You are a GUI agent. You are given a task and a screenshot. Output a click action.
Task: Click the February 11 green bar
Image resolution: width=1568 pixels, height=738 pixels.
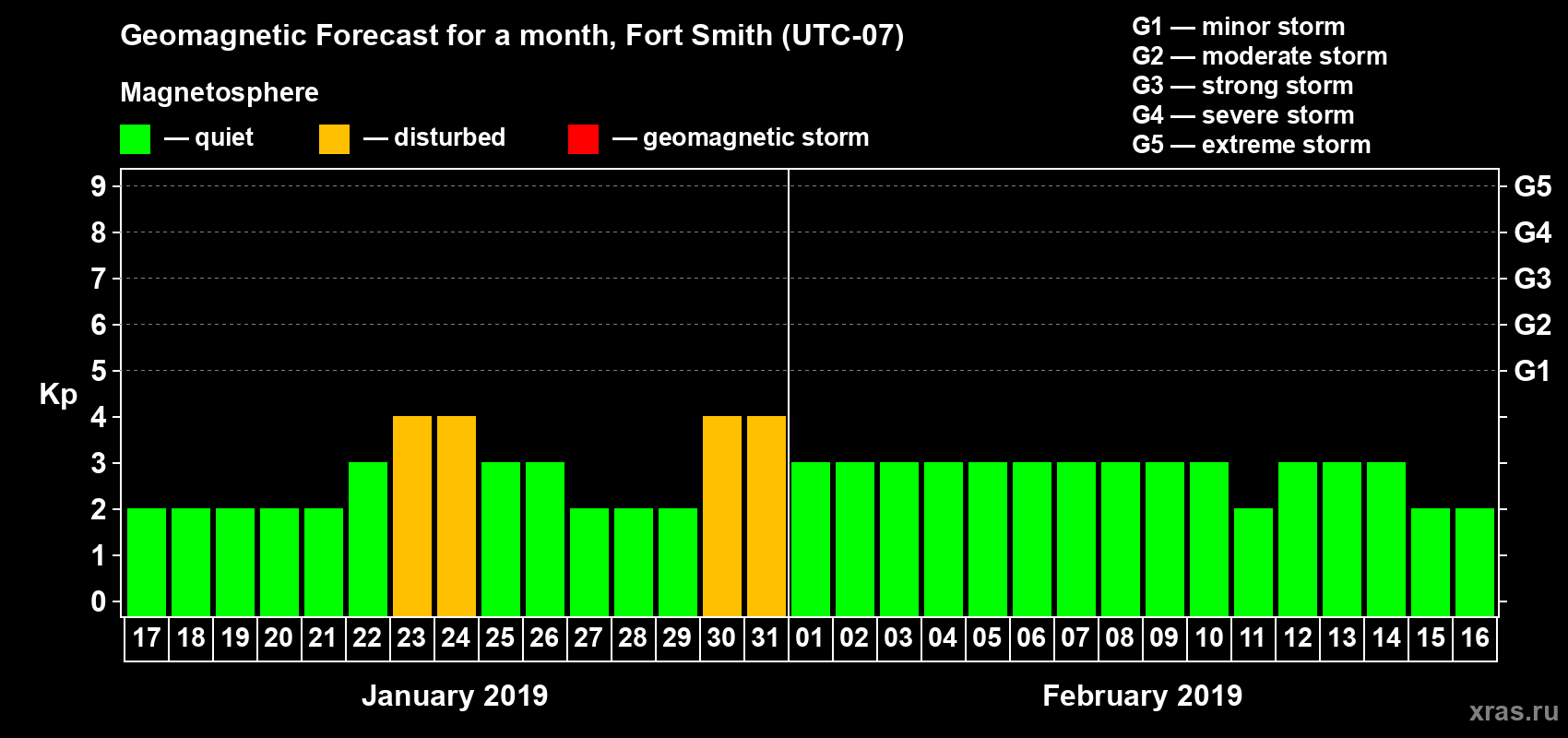tap(1253, 562)
